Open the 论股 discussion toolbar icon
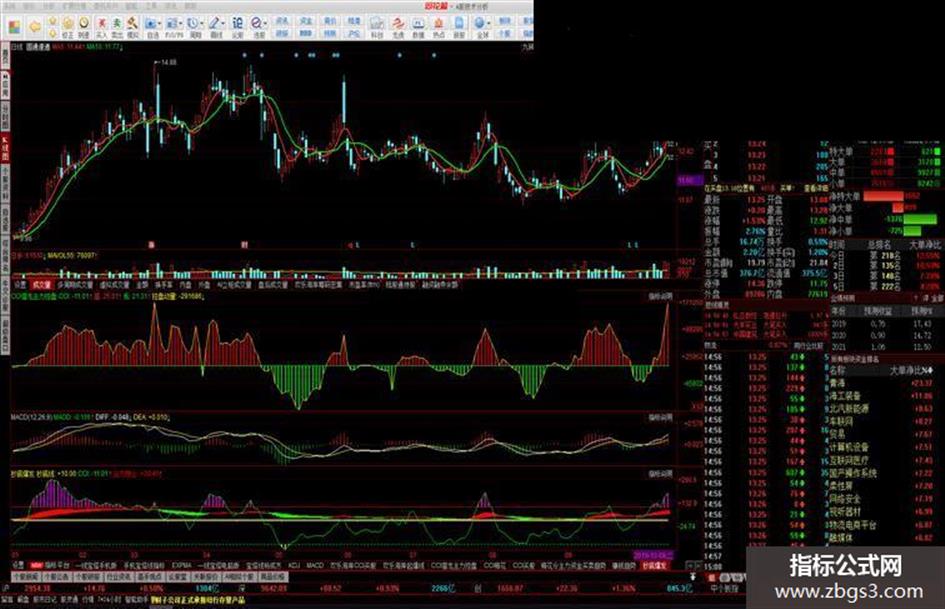This screenshot has height=609, width=945. [x=237, y=28]
